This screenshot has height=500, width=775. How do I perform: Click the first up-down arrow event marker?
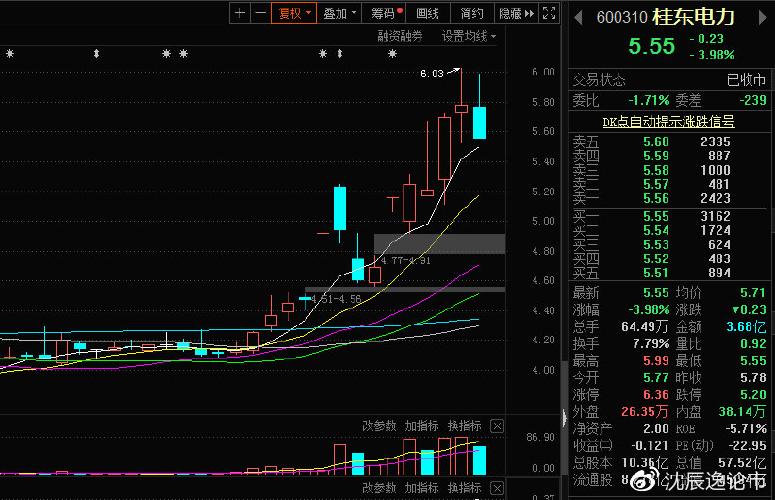tap(96, 53)
